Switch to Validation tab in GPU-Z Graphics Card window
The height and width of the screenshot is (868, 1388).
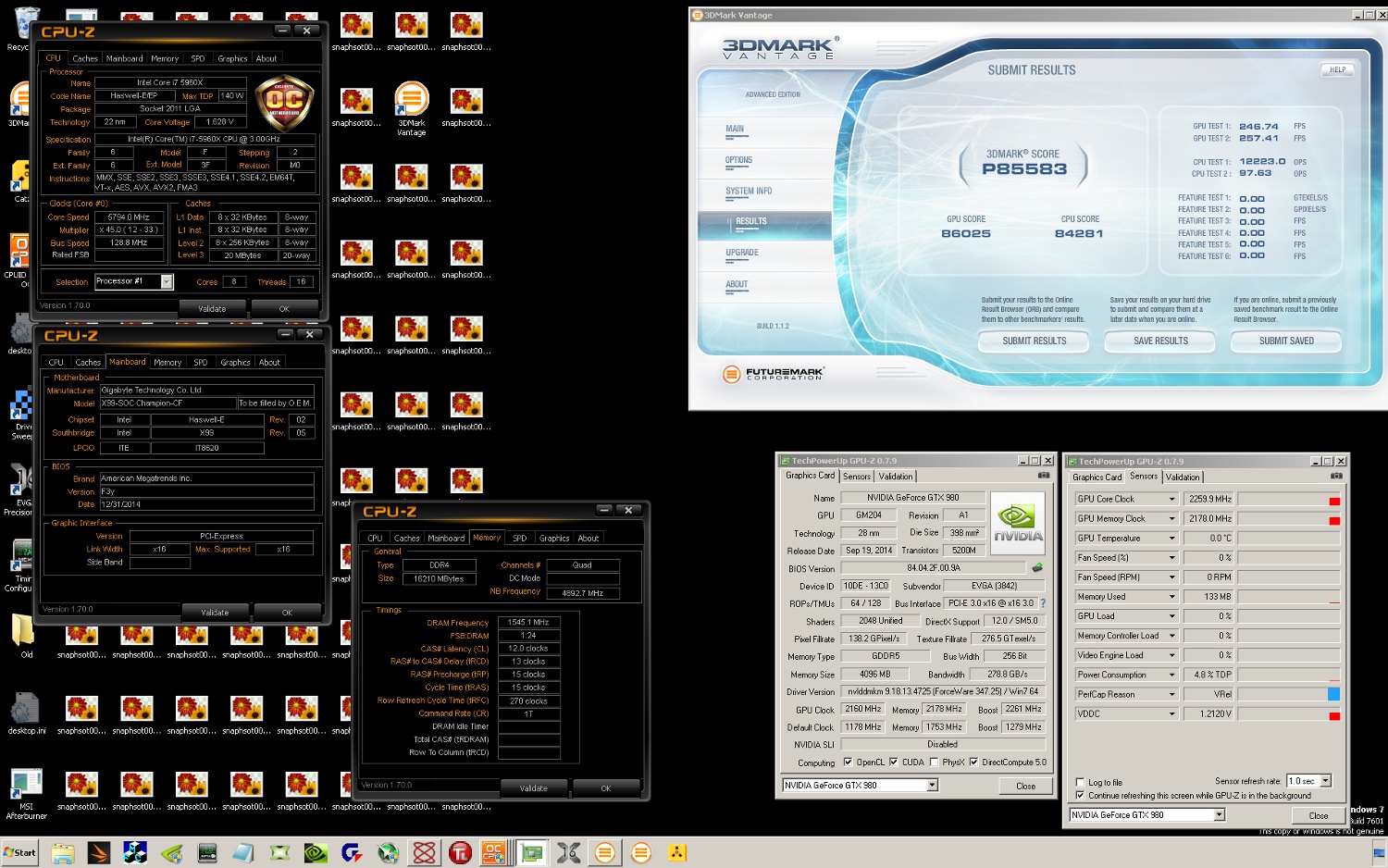coord(895,477)
